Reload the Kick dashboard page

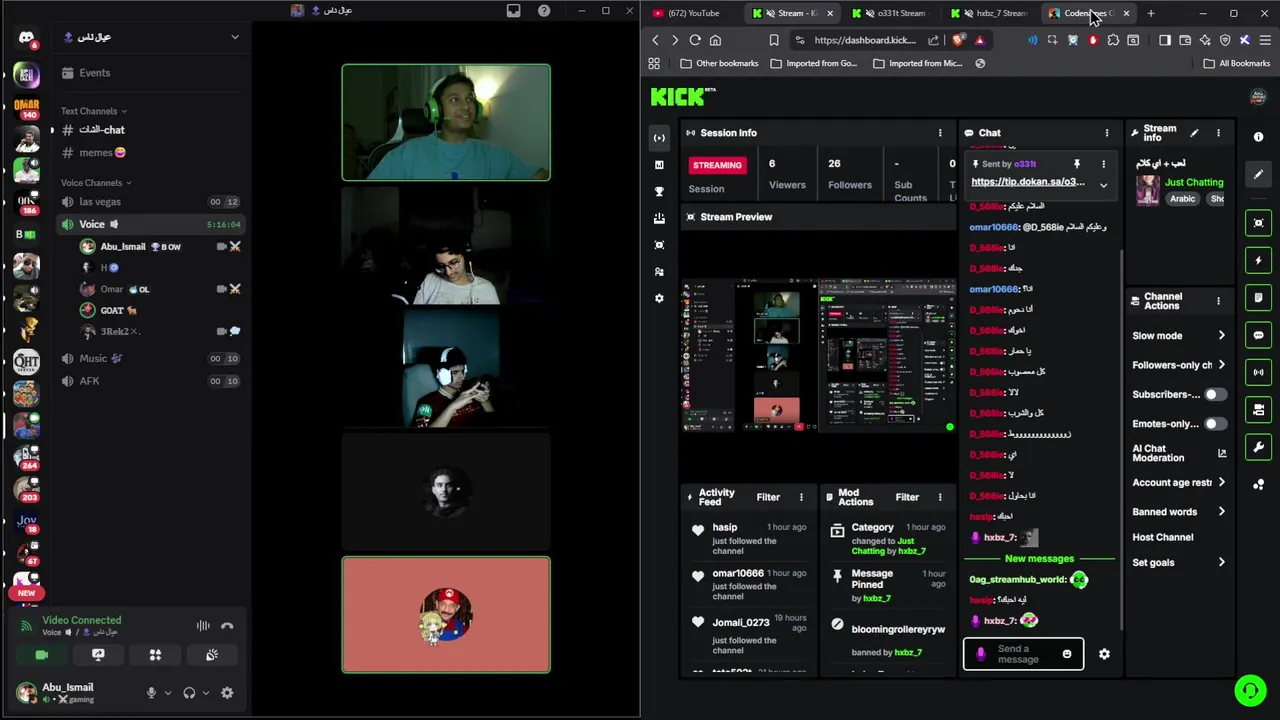tap(695, 40)
